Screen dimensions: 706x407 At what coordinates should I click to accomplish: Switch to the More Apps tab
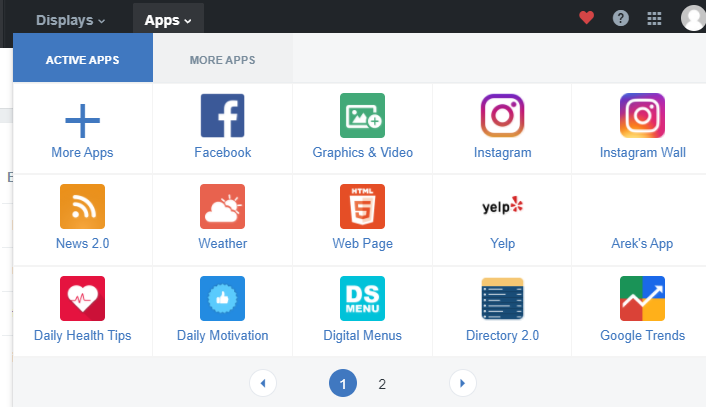222,60
